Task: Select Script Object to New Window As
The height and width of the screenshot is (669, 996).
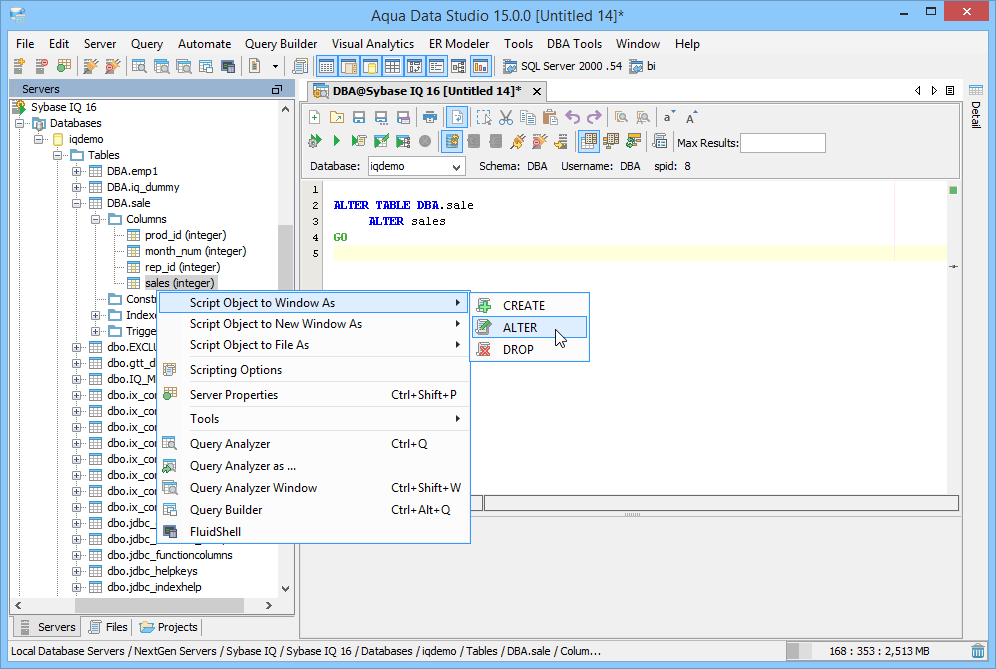Action: click(313, 324)
